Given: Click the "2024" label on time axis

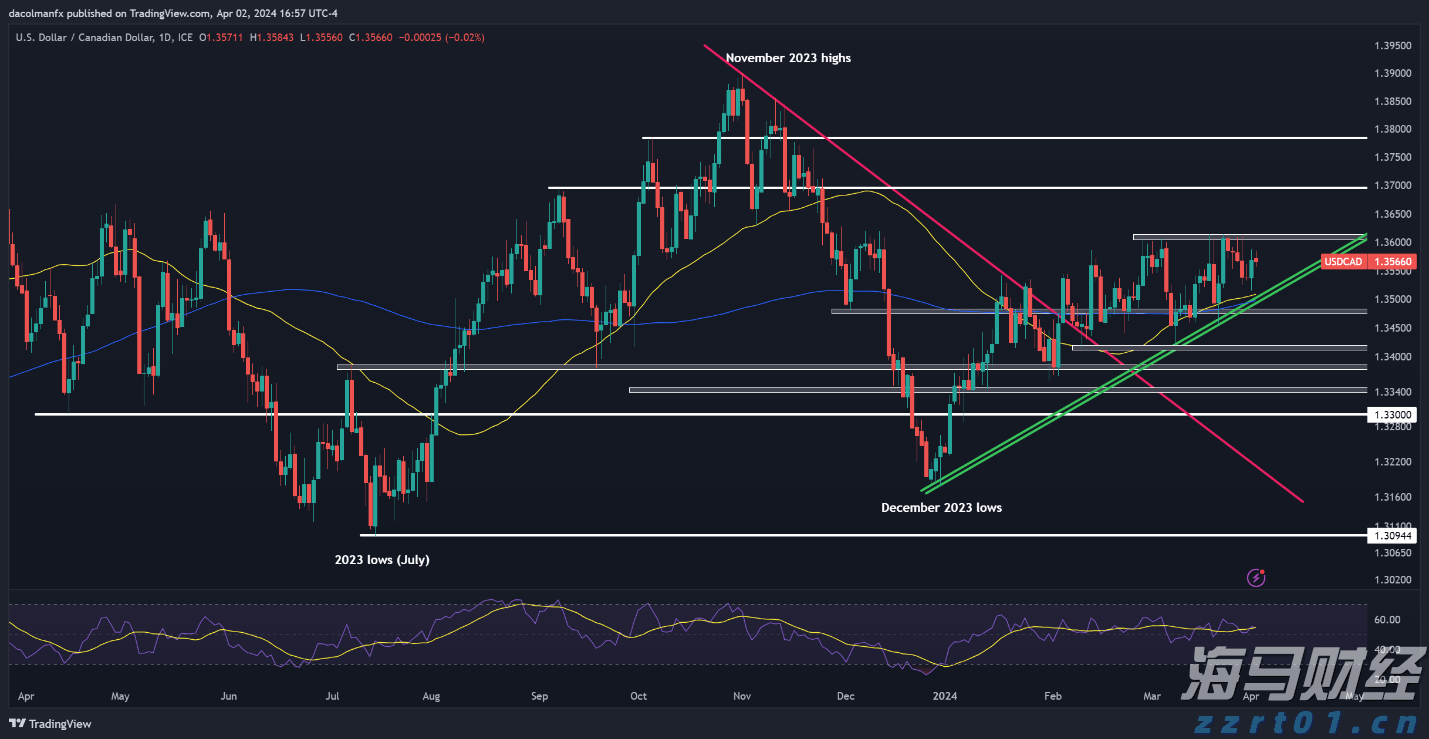Looking at the screenshot, I should click(x=944, y=695).
